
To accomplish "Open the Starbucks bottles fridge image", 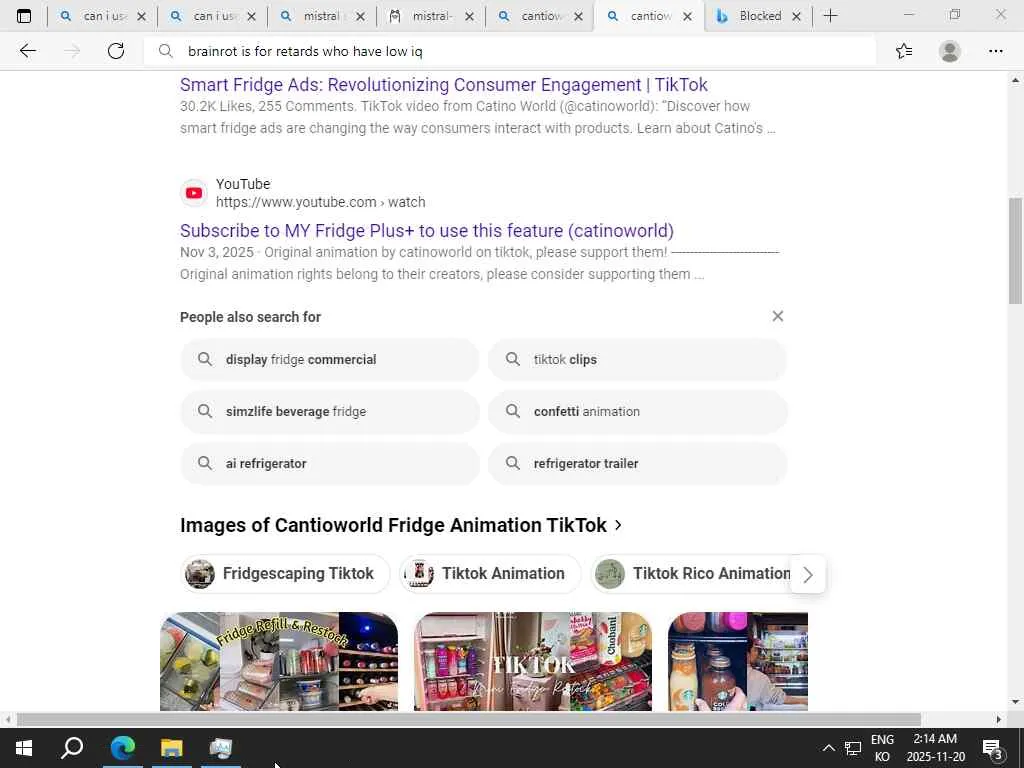I will coord(738,661).
